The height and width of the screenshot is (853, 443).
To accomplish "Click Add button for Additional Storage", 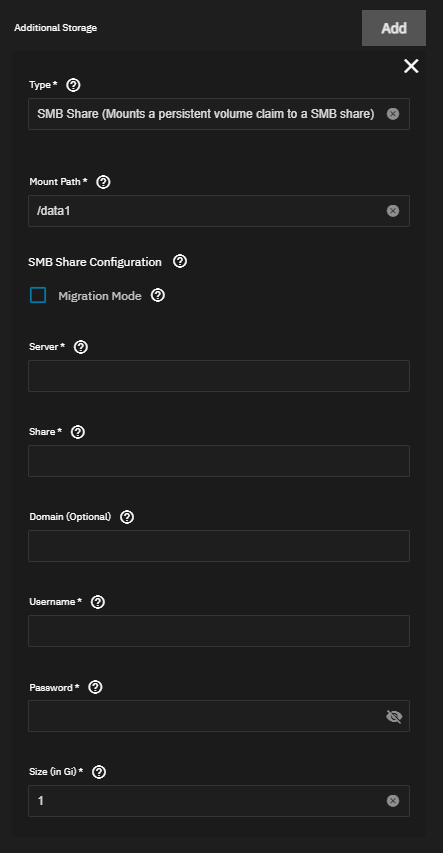I will pyautogui.click(x=394, y=28).
